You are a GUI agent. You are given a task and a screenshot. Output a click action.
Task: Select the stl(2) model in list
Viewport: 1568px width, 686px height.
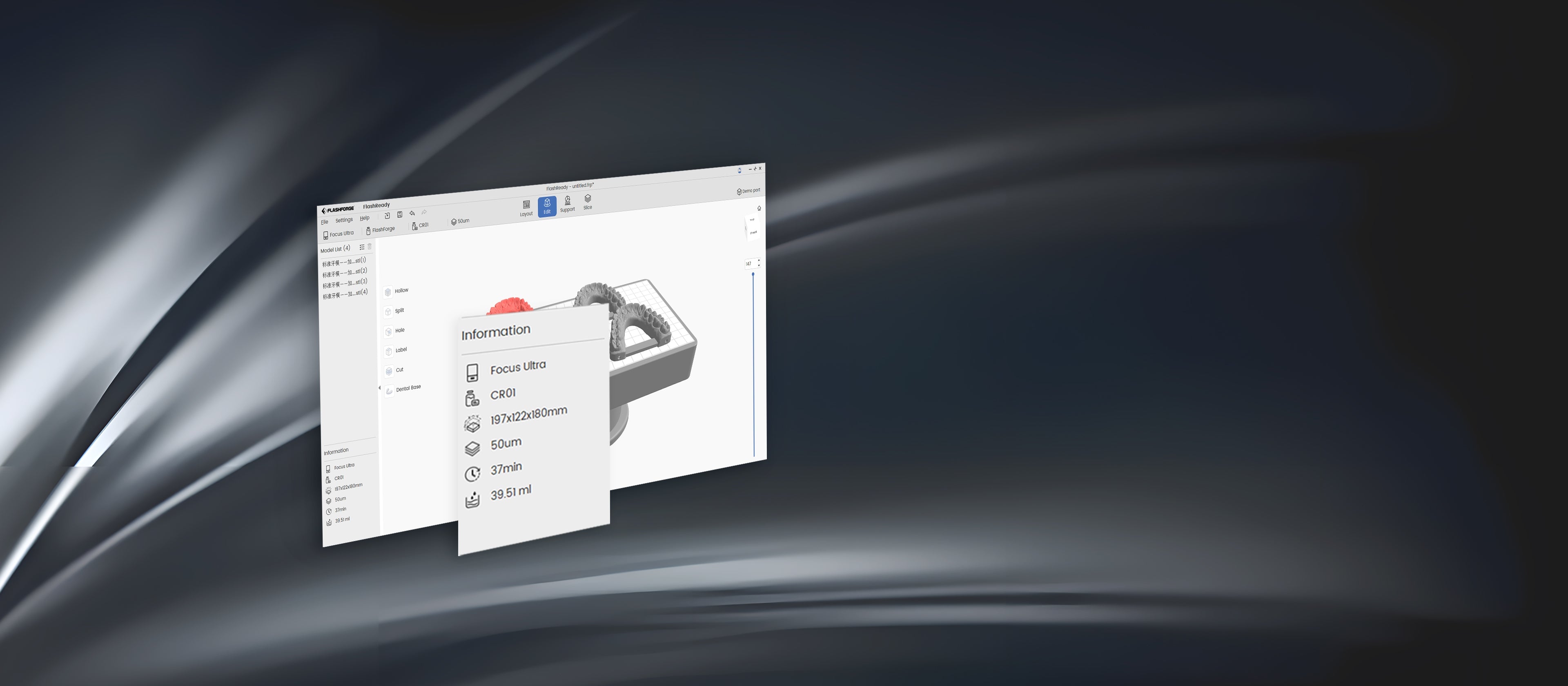tap(345, 273)
